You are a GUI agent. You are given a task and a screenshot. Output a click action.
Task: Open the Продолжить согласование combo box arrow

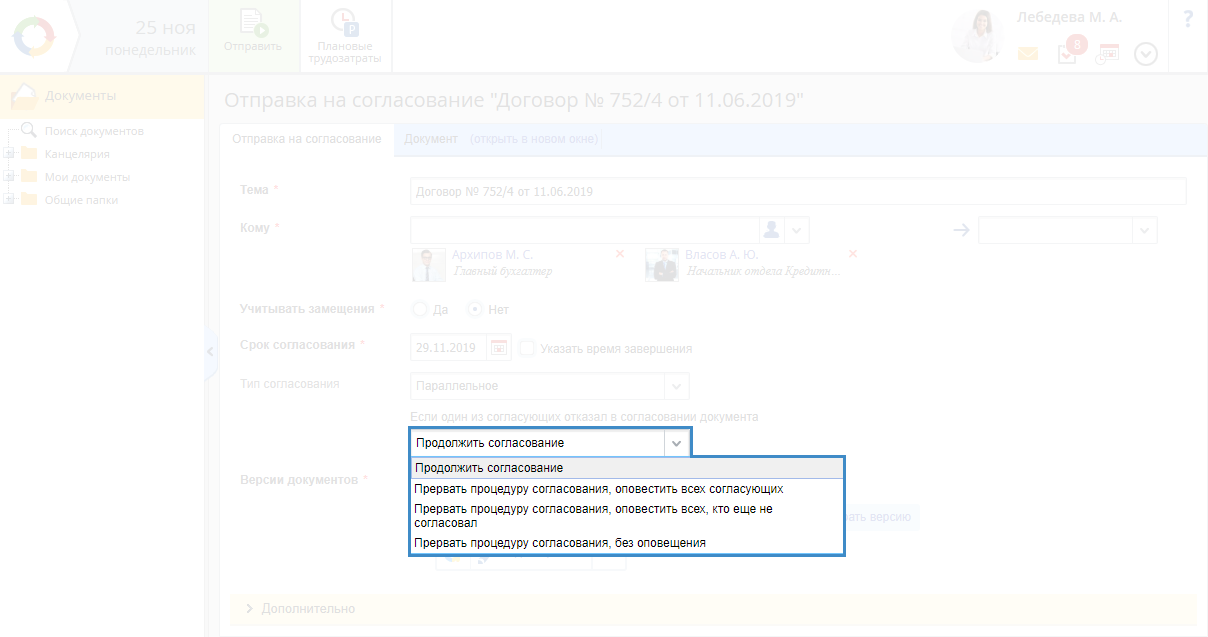pos(677,443)
